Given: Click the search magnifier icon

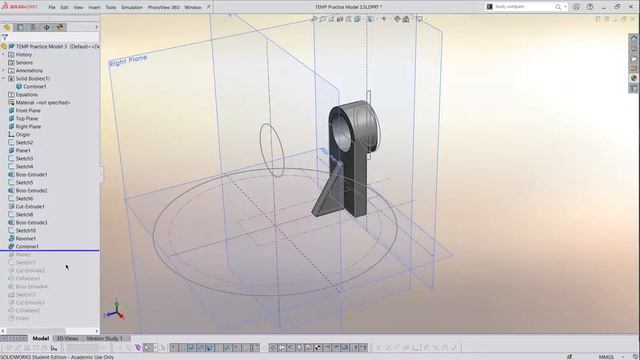Looking at the screenshot, I should tap(558, 7).
